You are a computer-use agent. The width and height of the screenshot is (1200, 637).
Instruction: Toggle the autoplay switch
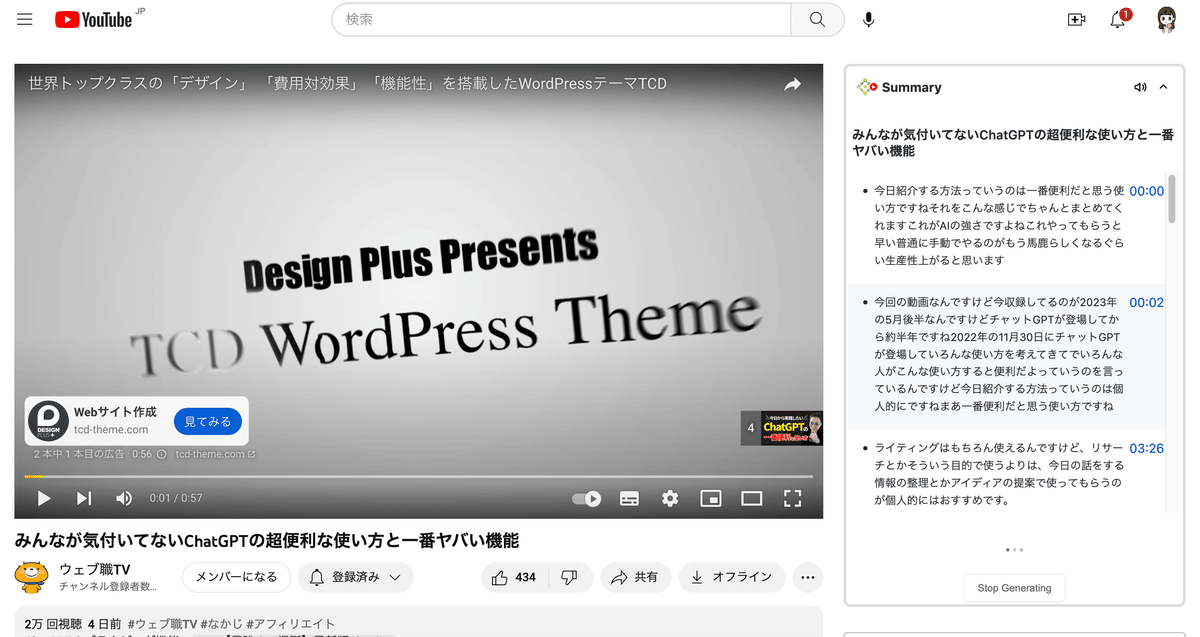[x=586, y=498]
